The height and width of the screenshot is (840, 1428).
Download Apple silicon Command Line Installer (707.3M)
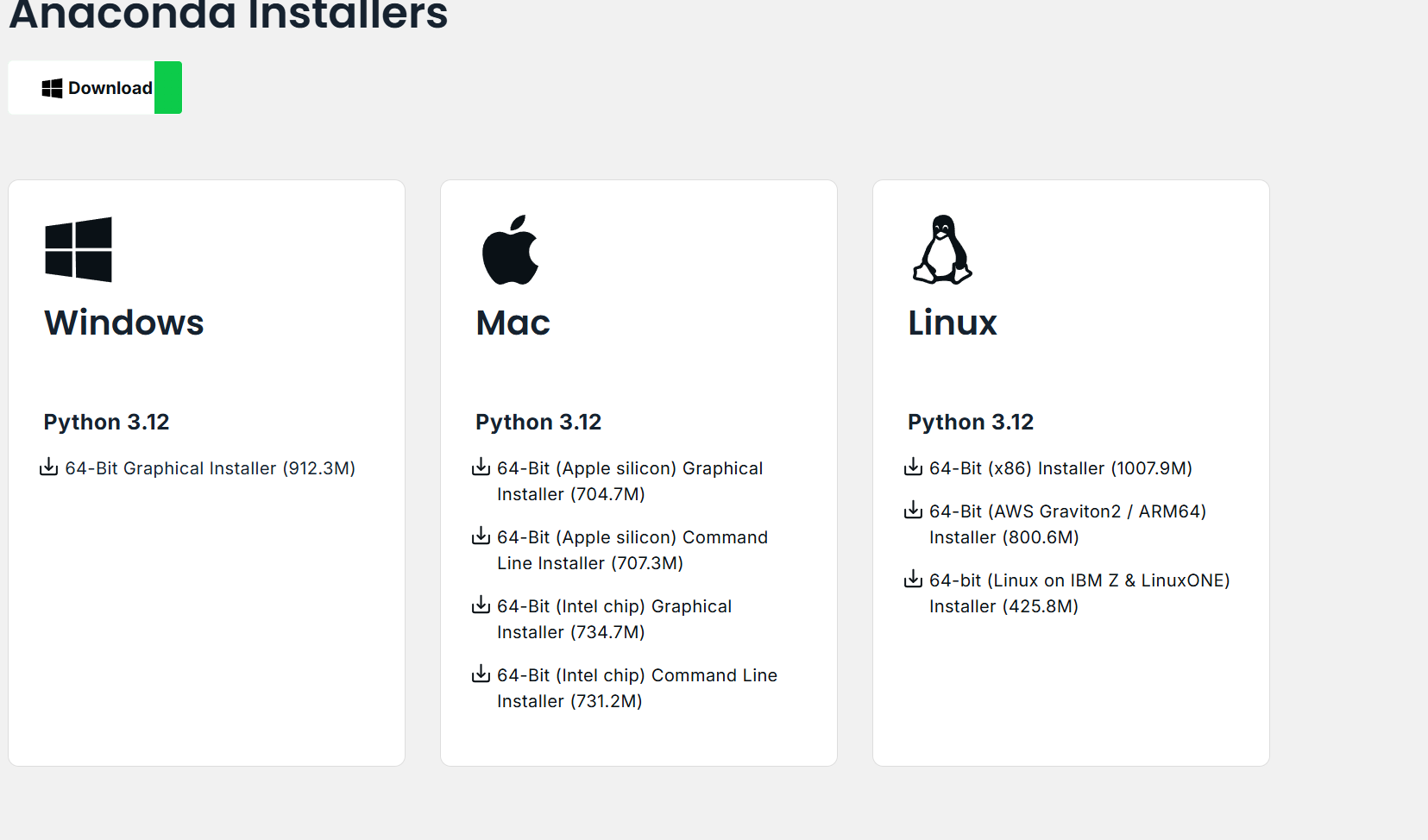coord(632,550)
